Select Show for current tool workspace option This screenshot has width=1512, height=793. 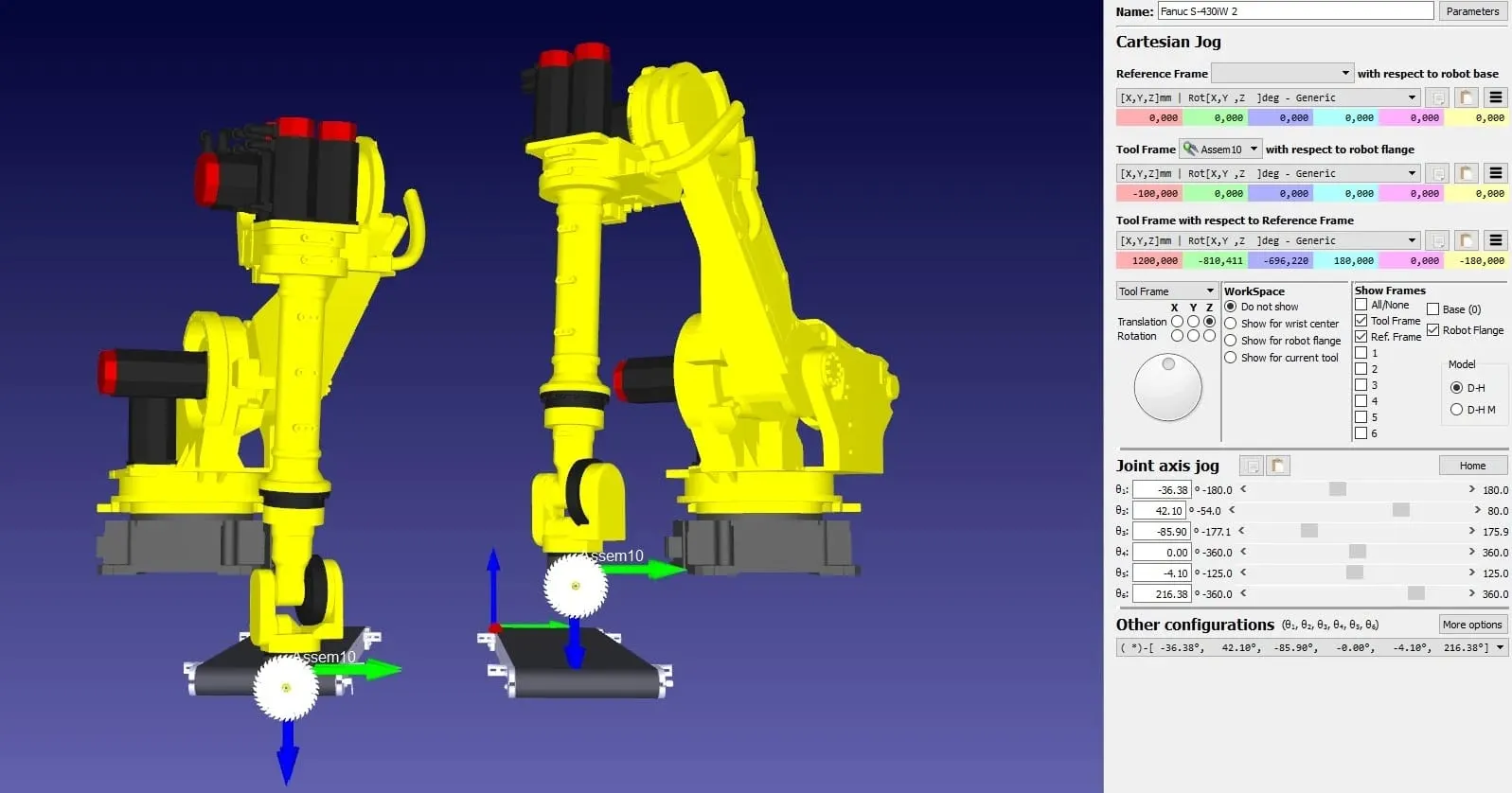[x=1231, y=358]
